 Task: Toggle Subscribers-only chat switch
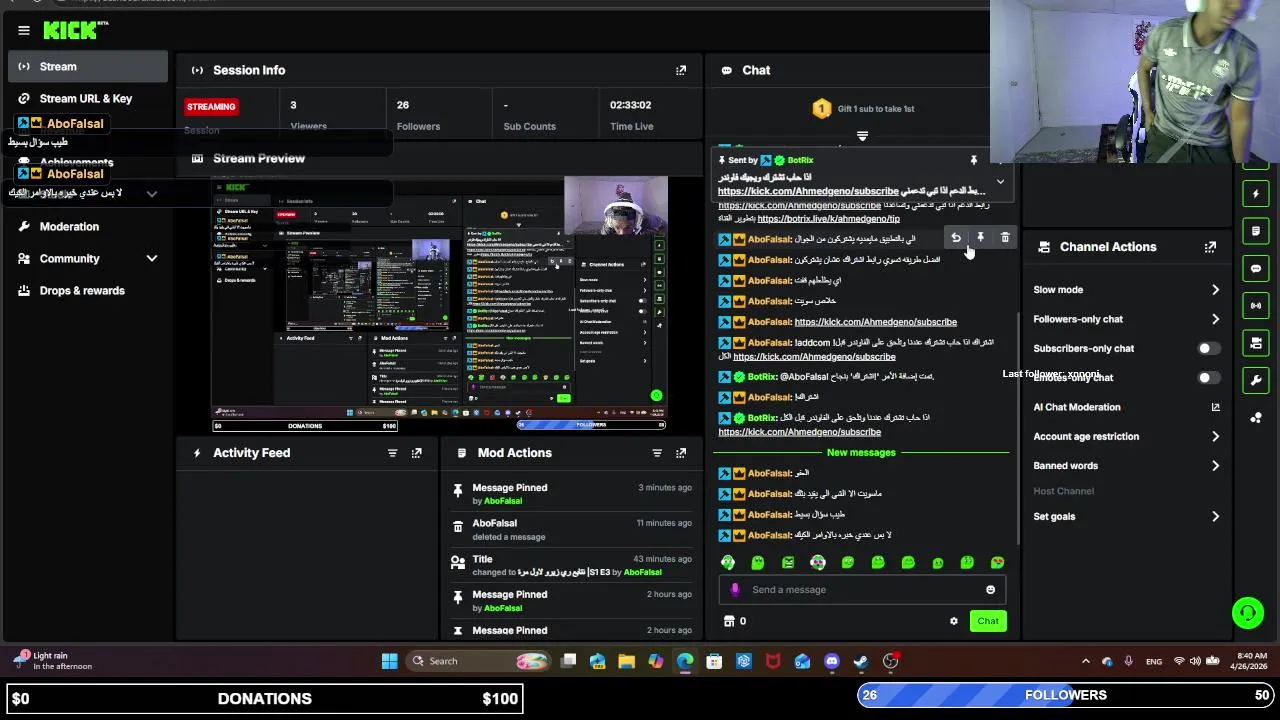point(1209,349)
